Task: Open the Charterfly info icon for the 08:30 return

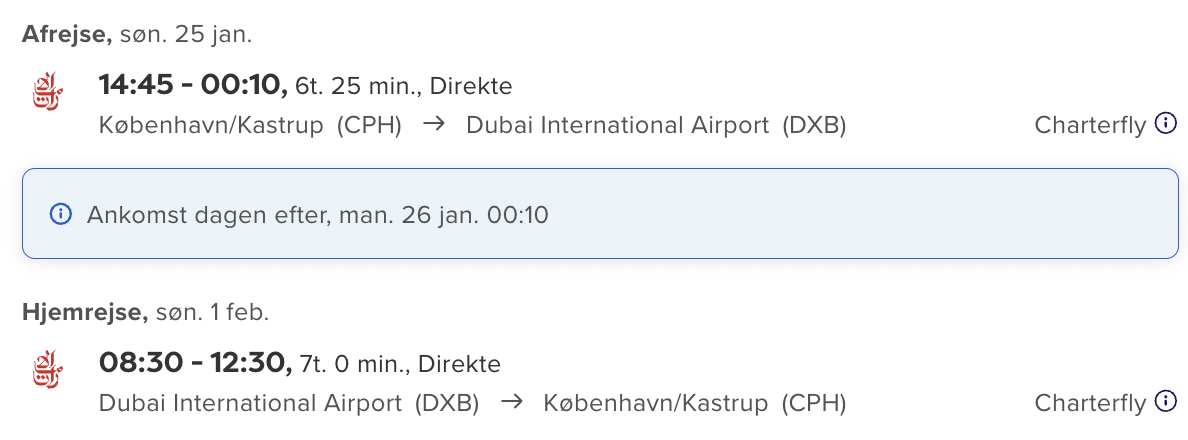Action: [1165, 401]
